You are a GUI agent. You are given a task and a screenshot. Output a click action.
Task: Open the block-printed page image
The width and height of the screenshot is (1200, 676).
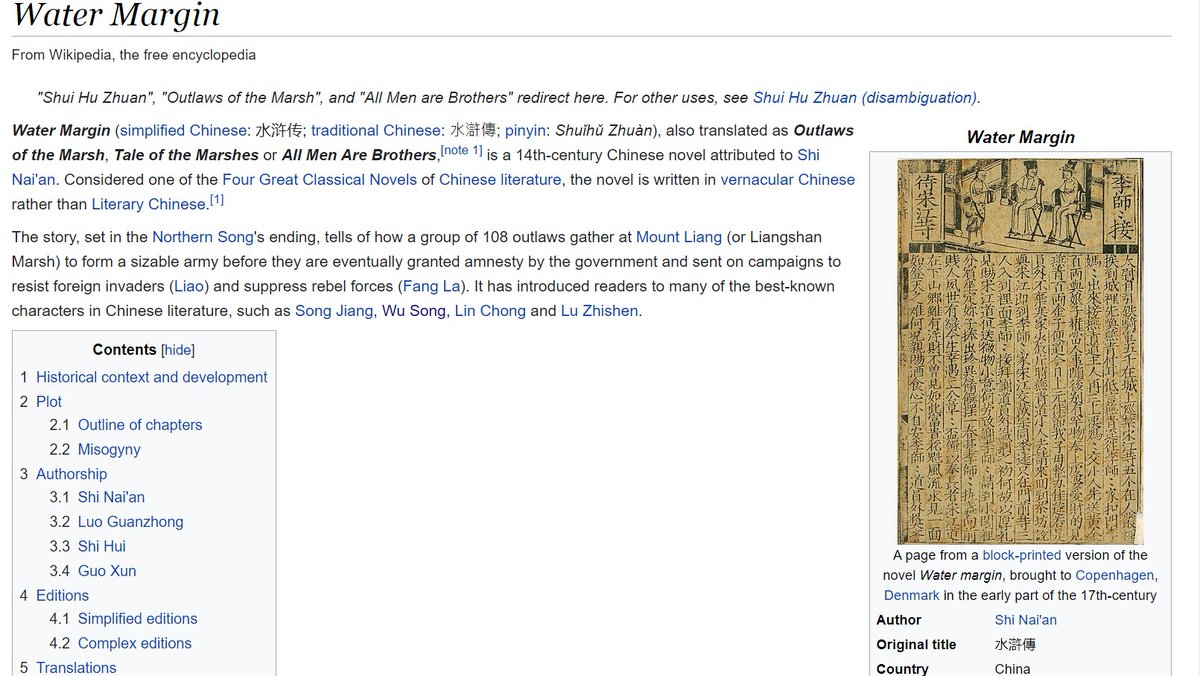click(1020, 351)
